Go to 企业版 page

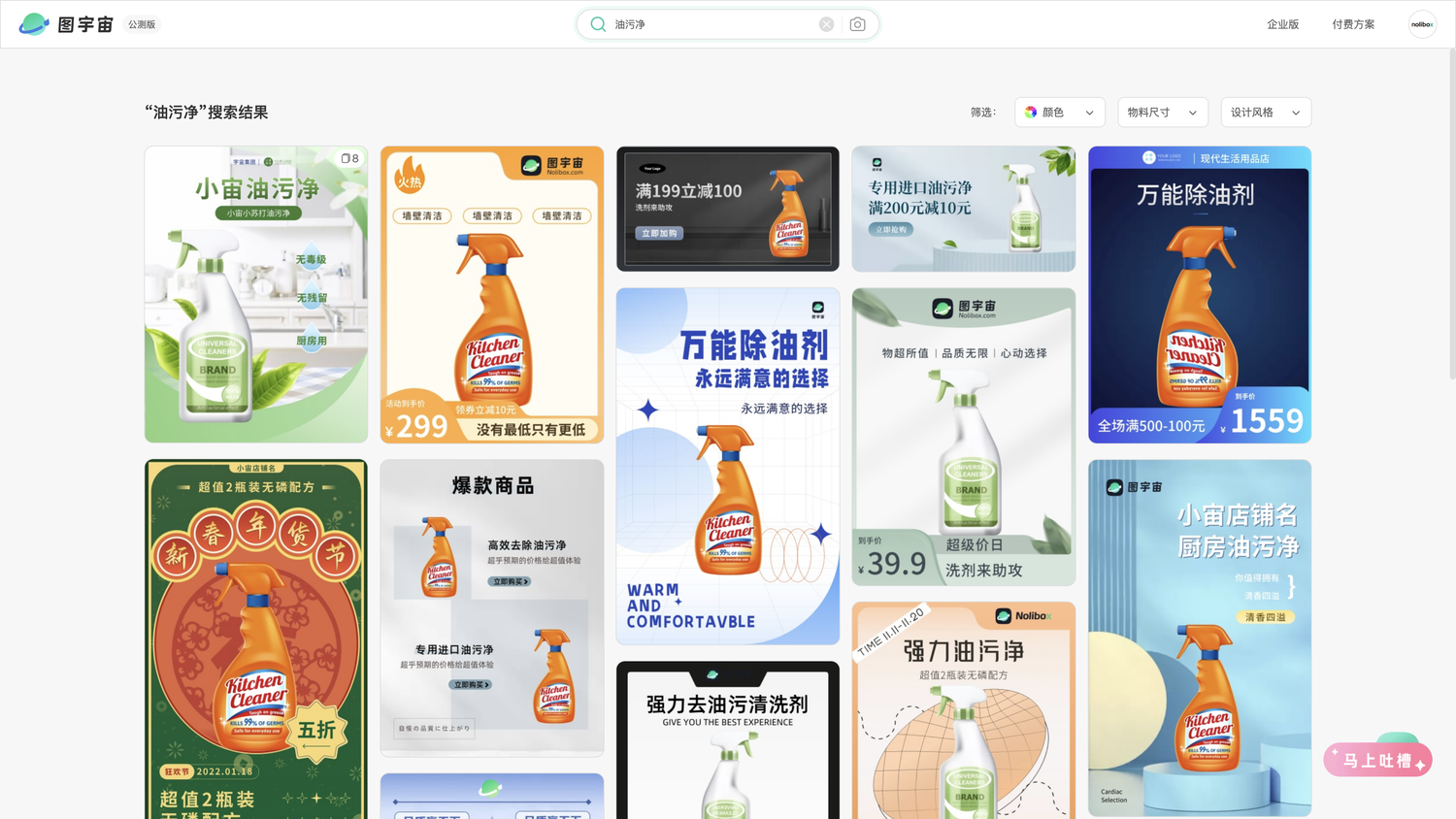[x=1282, y=24]
